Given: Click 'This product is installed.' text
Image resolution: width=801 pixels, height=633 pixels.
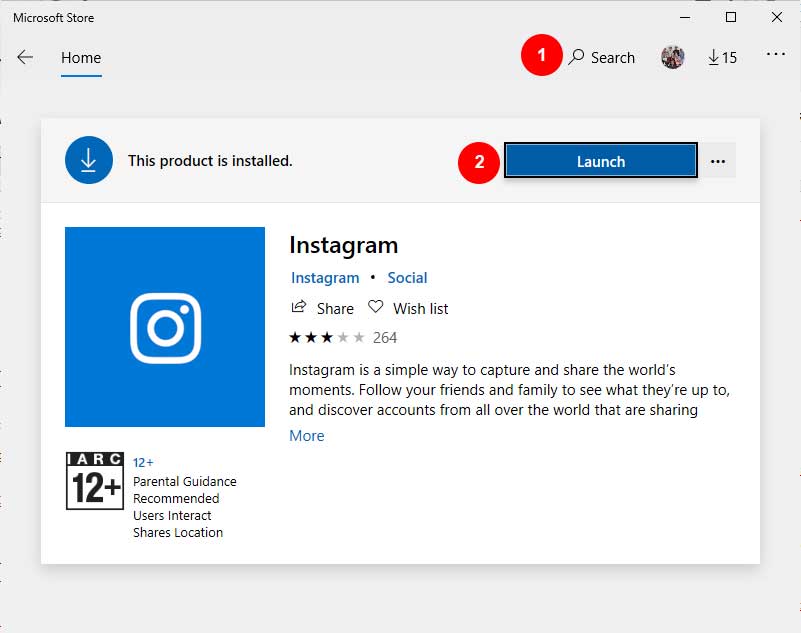Looking at the screenshot, I should [x=210, y=161].
